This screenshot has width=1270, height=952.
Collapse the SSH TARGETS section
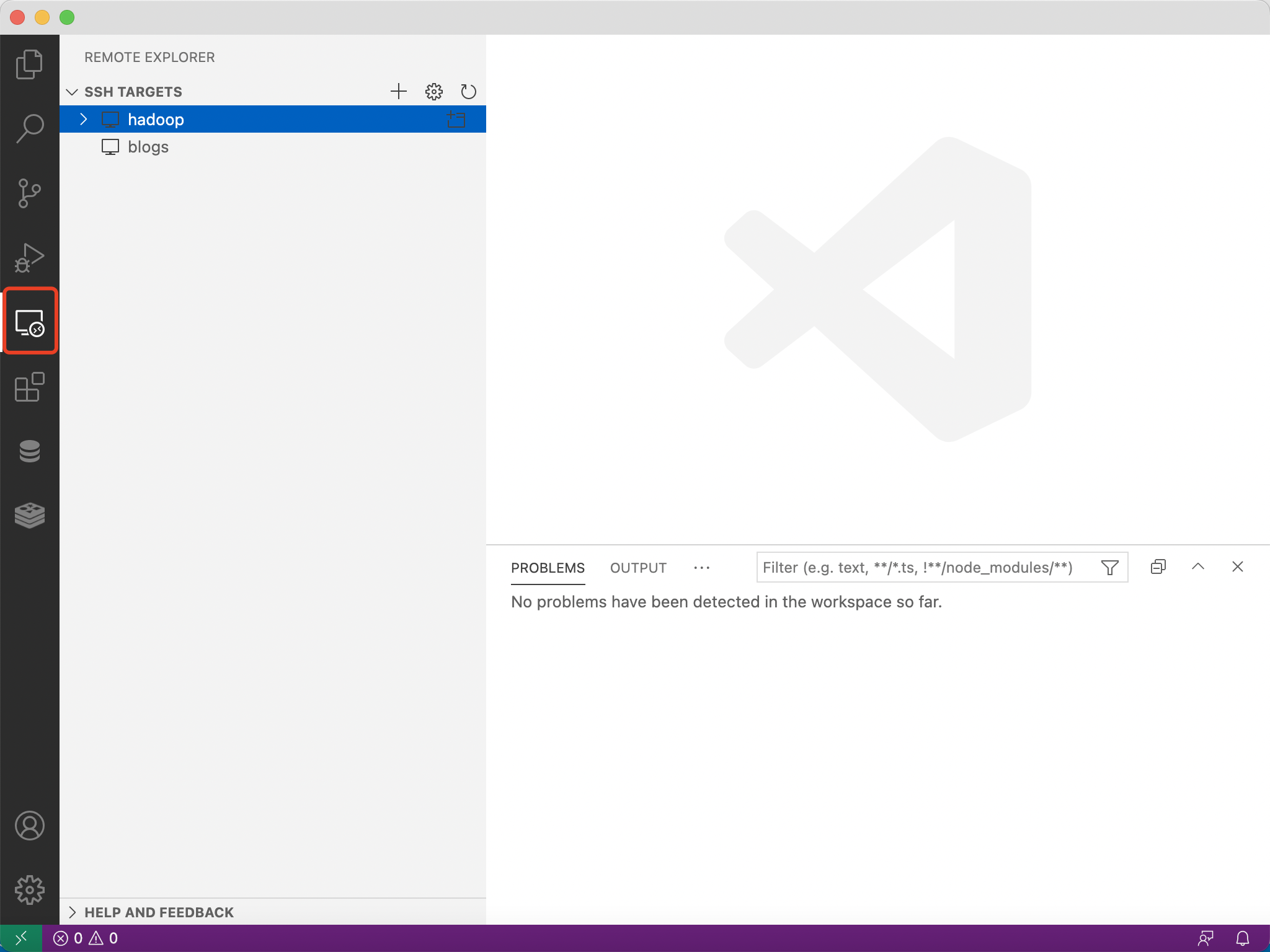point(72,92)
